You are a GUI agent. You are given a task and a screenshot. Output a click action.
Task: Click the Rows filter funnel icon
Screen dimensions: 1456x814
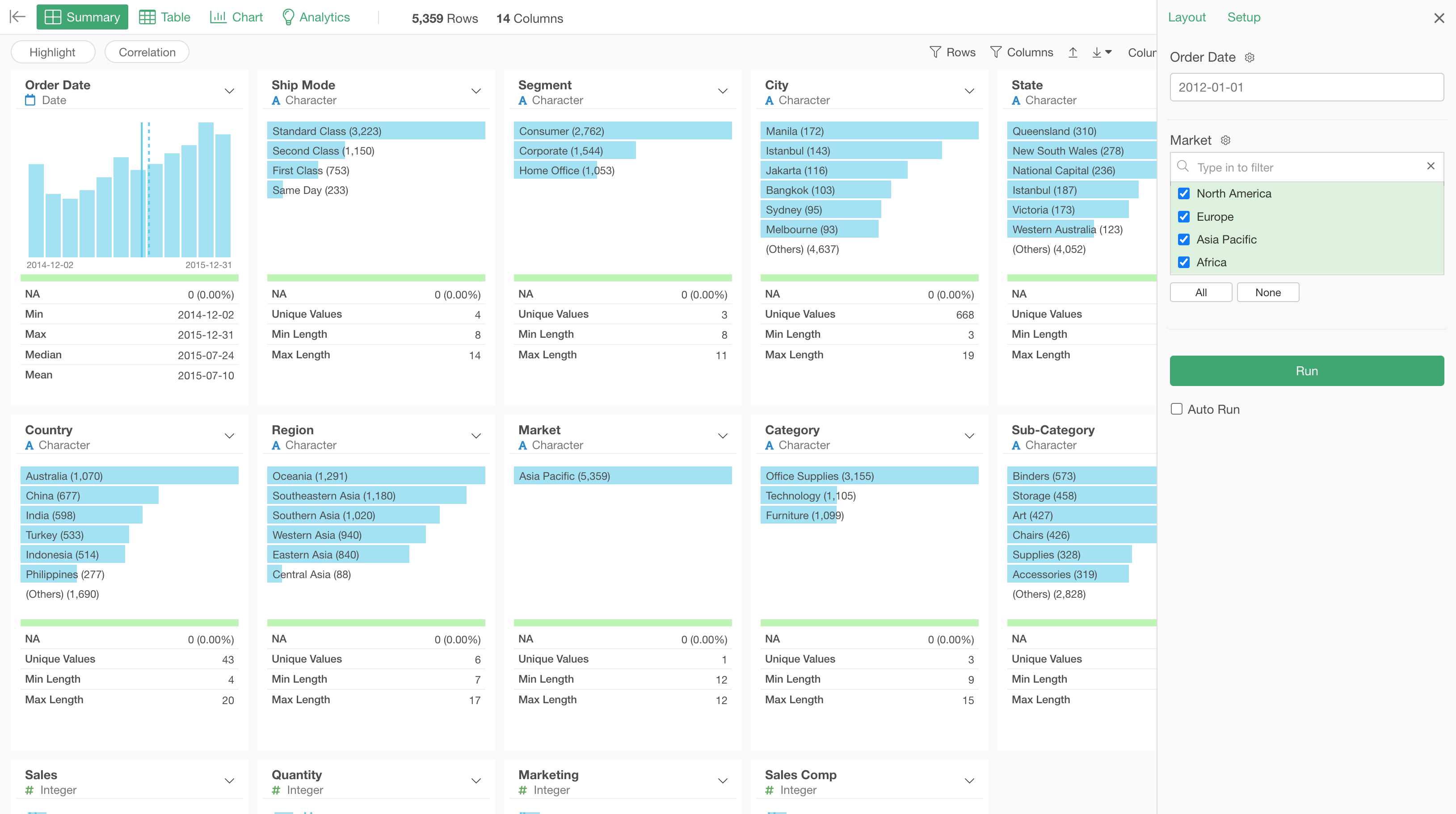pyautogui.click(x=935, y=53)
